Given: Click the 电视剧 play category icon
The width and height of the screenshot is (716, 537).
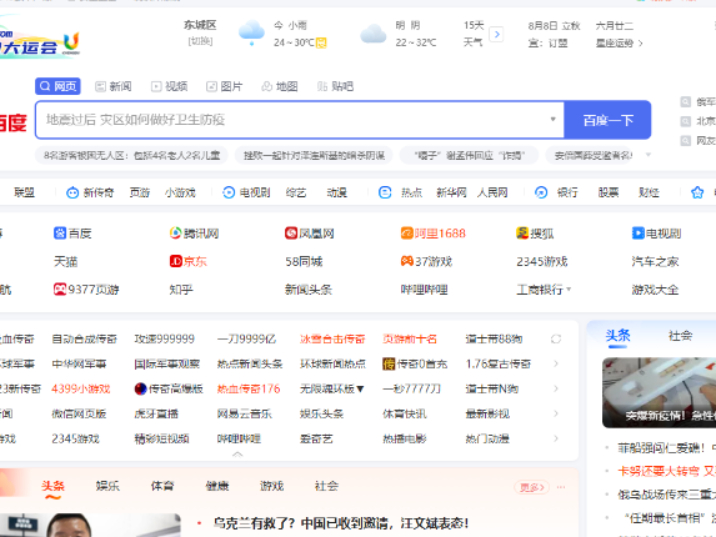Looking at the screenshot, I should (228, 193).
